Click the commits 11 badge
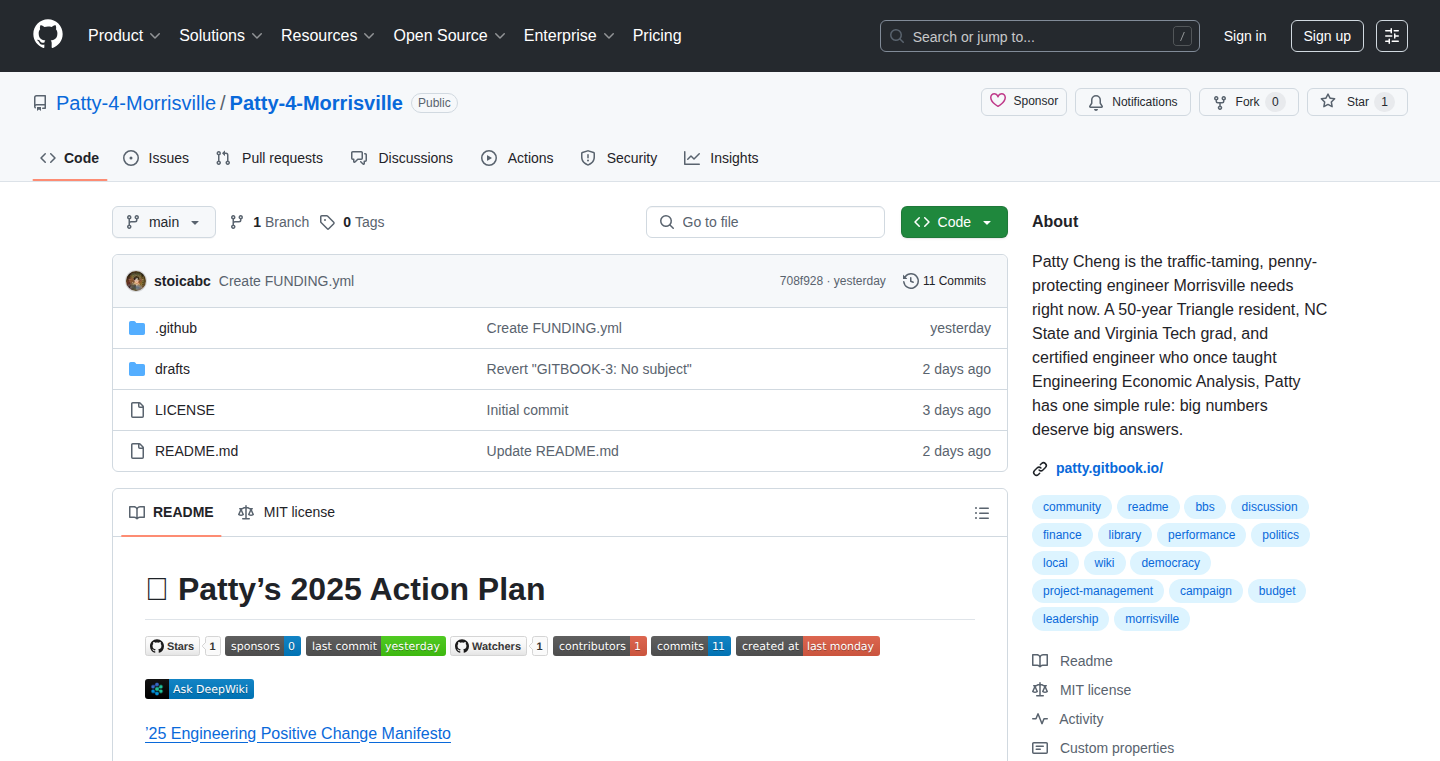1440x761 pixels. [691, 646]
